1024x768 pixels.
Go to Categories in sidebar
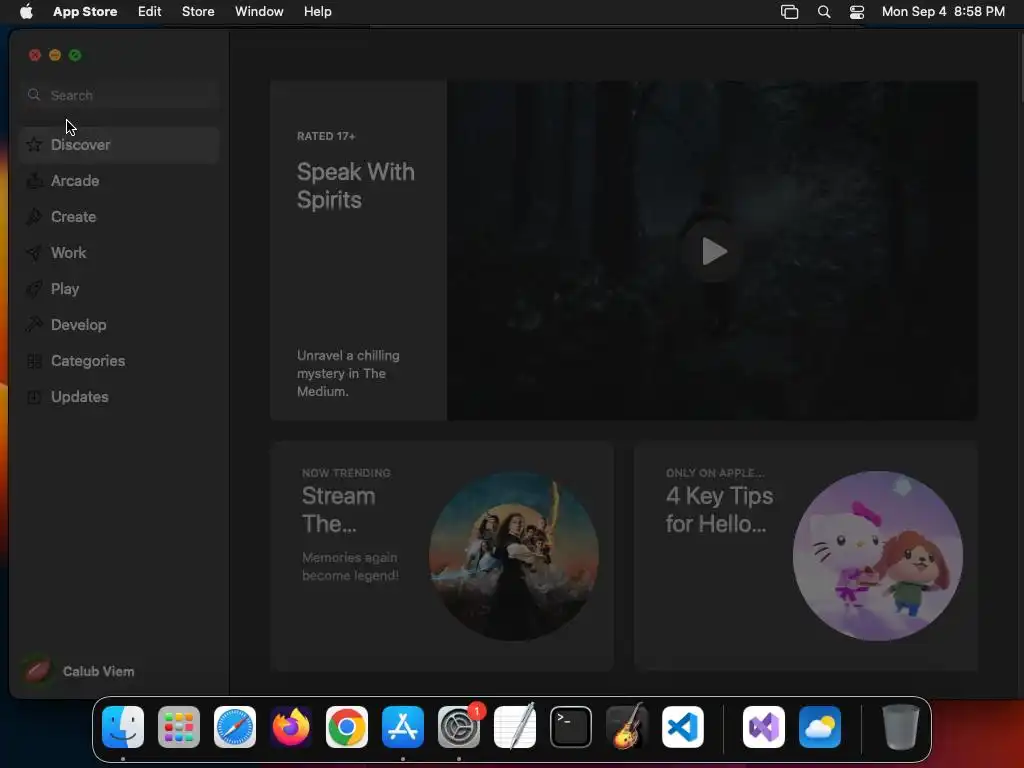[x=119, y=360]
